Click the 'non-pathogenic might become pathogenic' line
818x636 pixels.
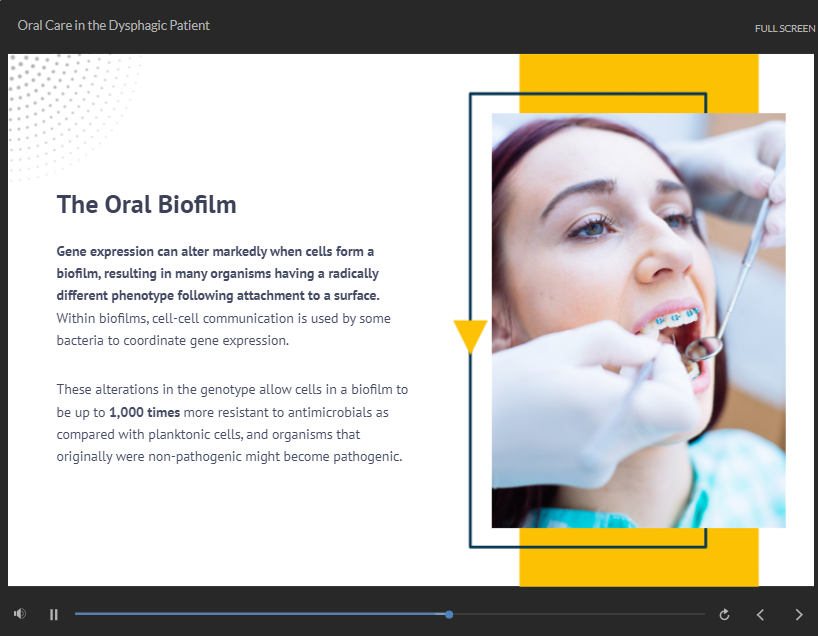[229, 457]
